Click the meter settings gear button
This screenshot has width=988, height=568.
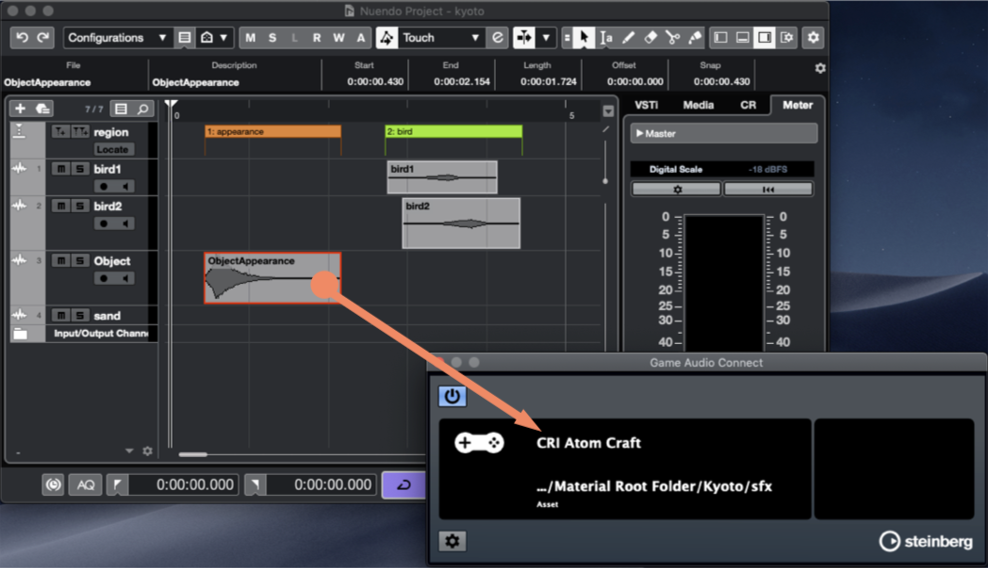(x=677, y=189)
